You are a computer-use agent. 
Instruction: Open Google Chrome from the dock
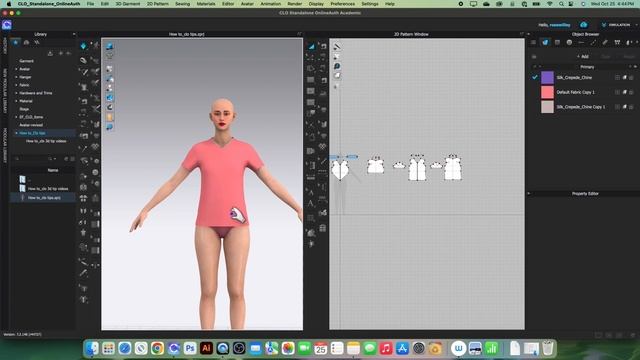157,349
